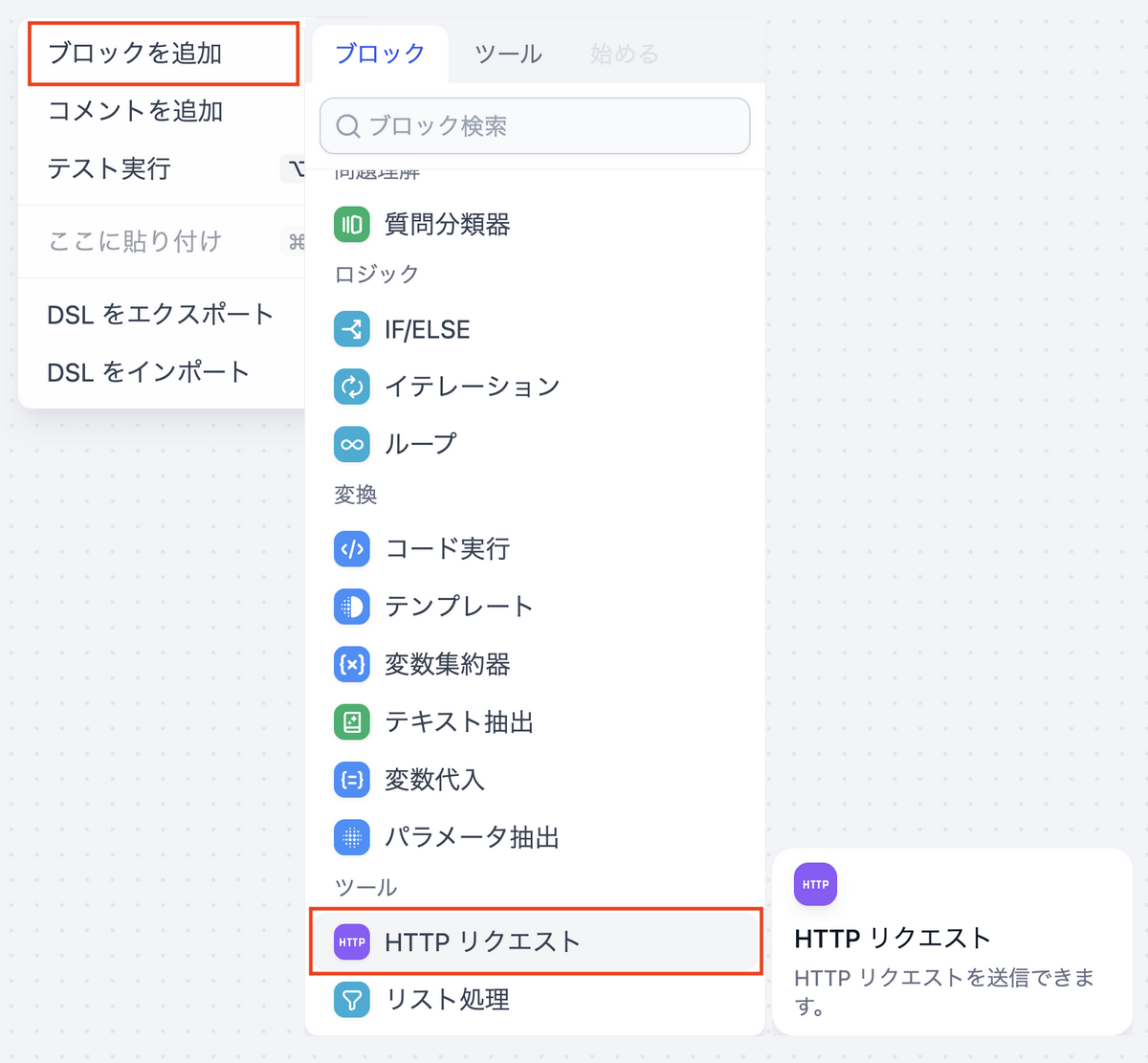The image size is (1148, 1063).
Task: Add an IF/ELSE logic block
Action: (x=427, y=329)
